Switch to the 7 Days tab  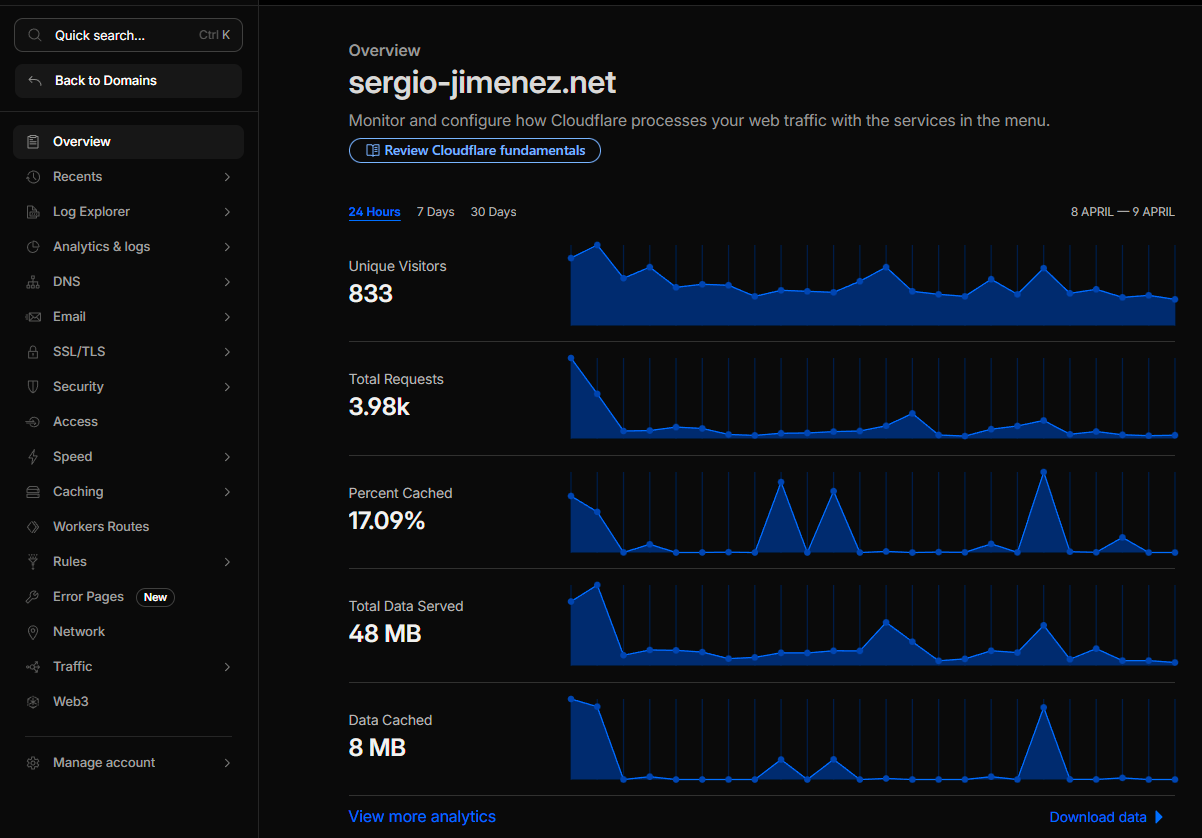click(x=435, y=212)
